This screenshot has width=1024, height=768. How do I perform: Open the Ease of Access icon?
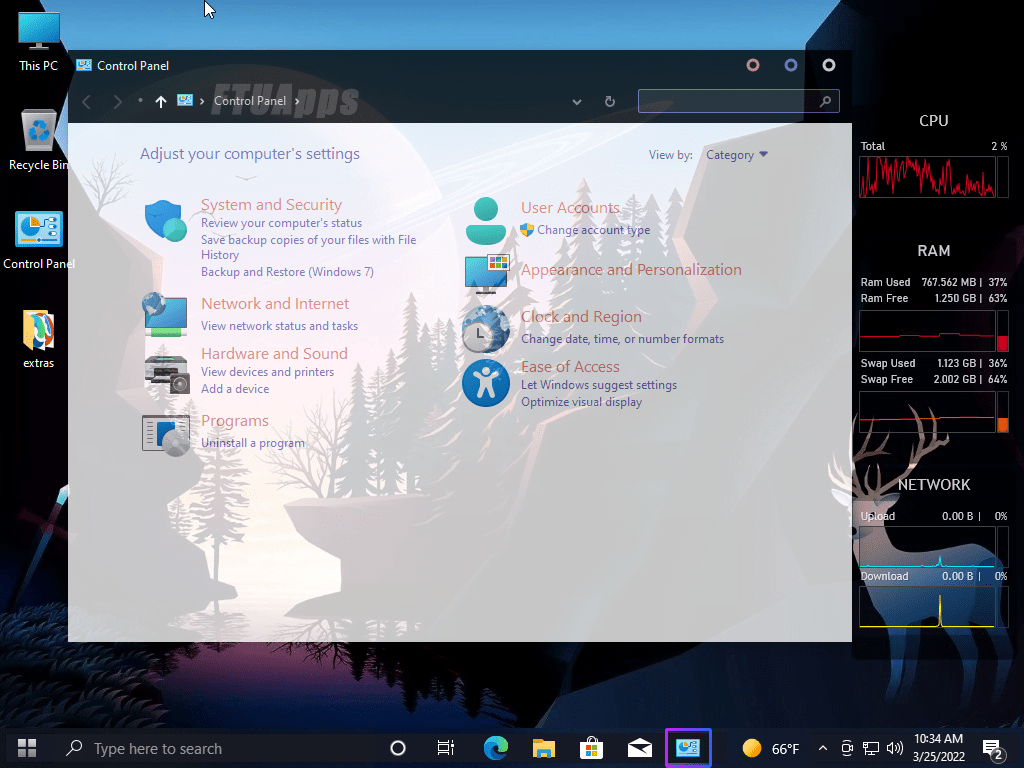(x=486, y=383)
